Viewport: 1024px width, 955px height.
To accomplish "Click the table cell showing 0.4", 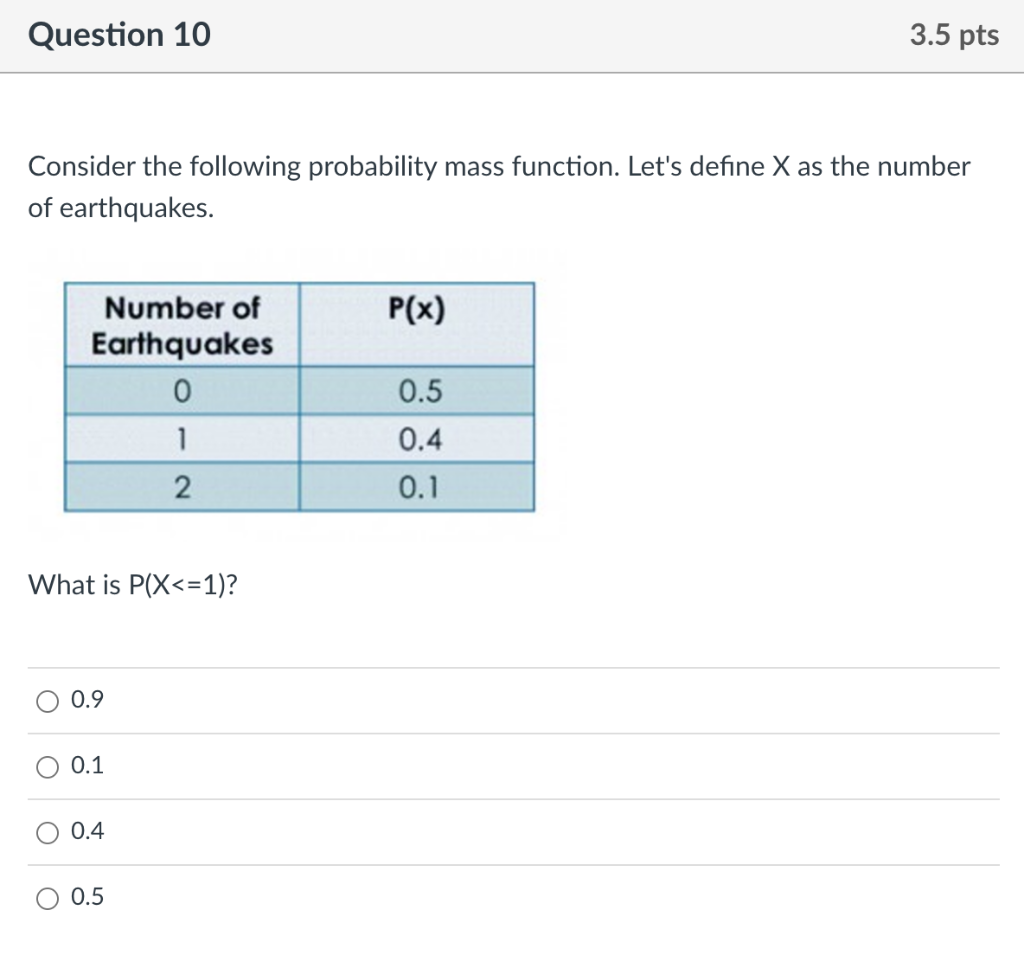I will pos(417,440).
